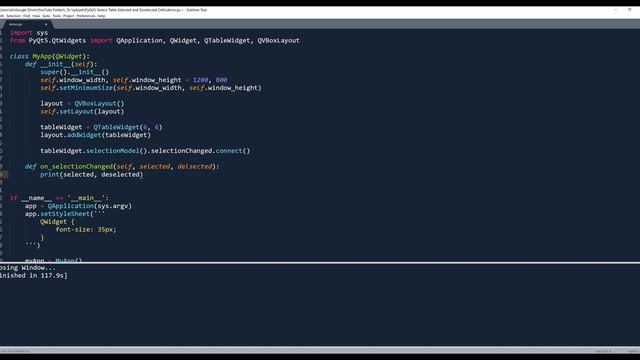Click the line and column indicator in status bar
Screen dimensions: 640x360
(x=15, y=351)
